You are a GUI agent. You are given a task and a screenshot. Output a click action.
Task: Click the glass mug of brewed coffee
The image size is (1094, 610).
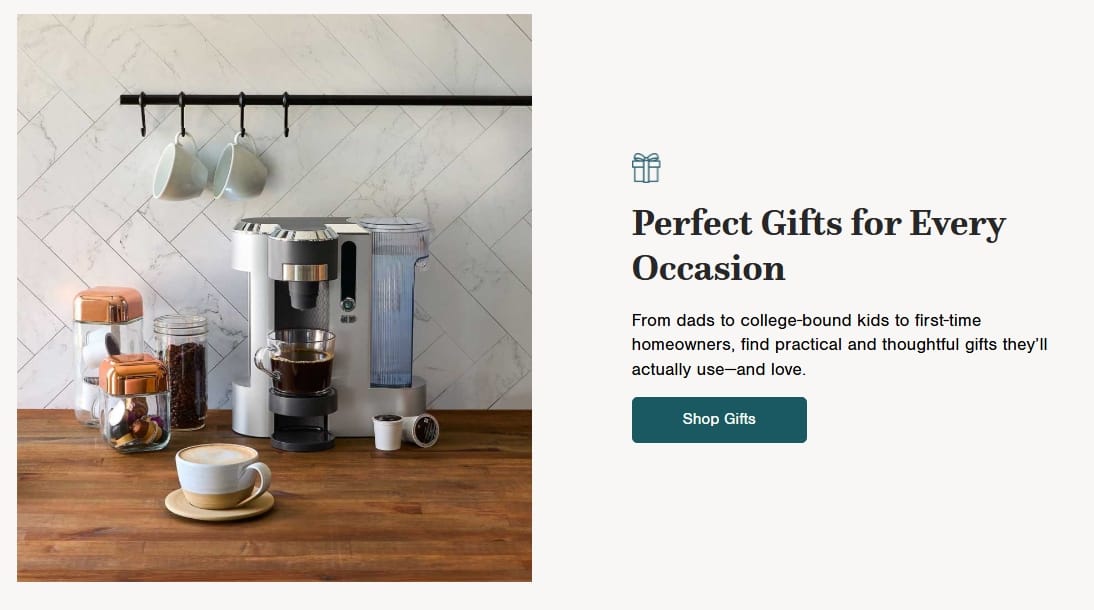[x=297, y=362]
